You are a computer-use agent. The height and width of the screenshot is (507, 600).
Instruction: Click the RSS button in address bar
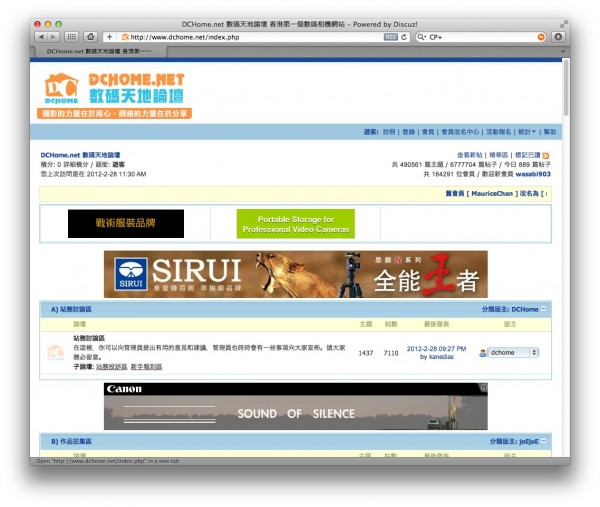(x=390, y=37)
